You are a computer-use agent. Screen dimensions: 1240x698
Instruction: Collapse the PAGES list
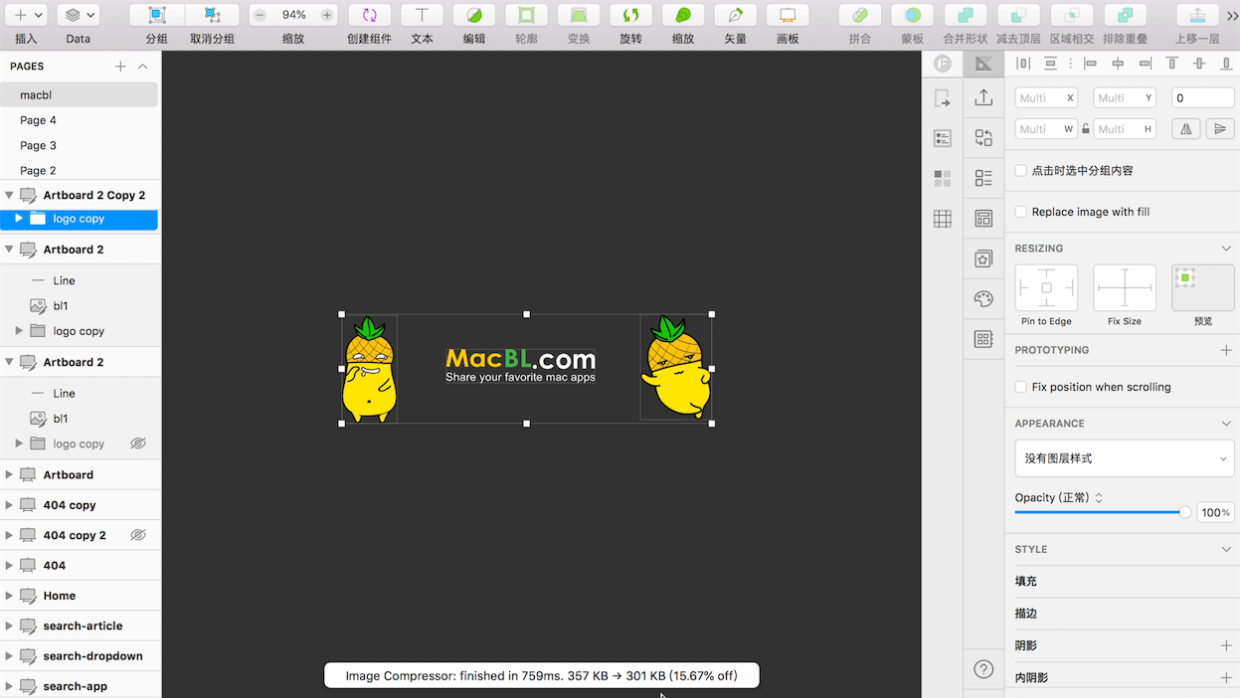(142, 66)
